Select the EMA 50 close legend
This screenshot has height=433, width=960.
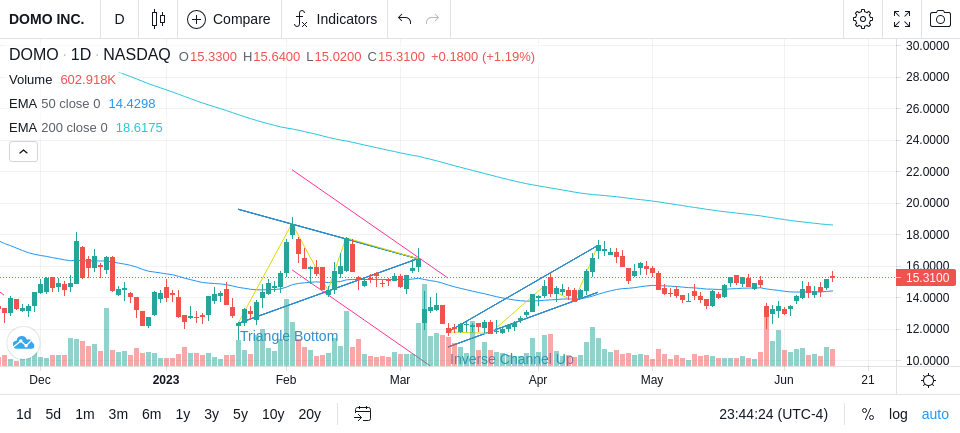(x=54, y=104)
